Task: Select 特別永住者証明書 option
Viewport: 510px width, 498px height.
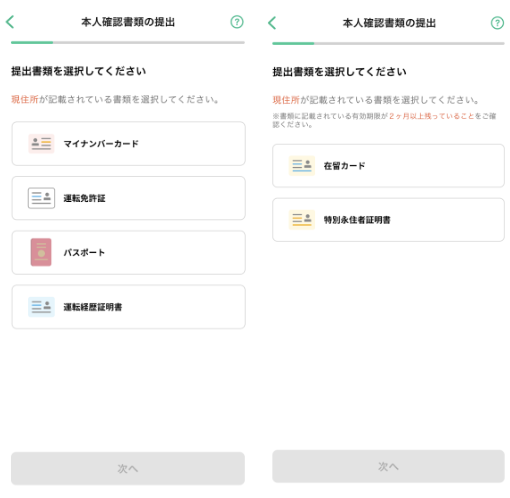Action: pos(388,220)
